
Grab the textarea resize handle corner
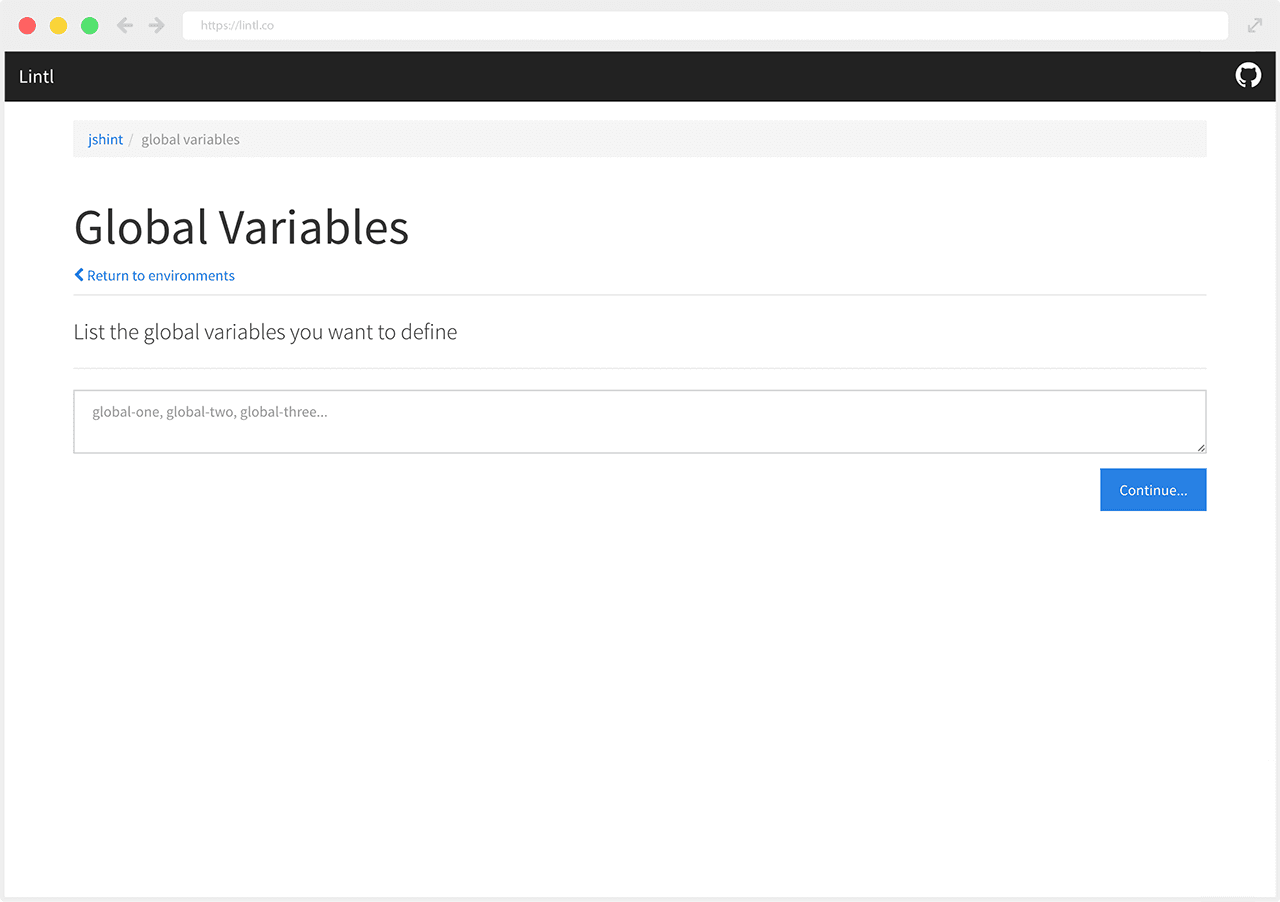pos(1201,448)
